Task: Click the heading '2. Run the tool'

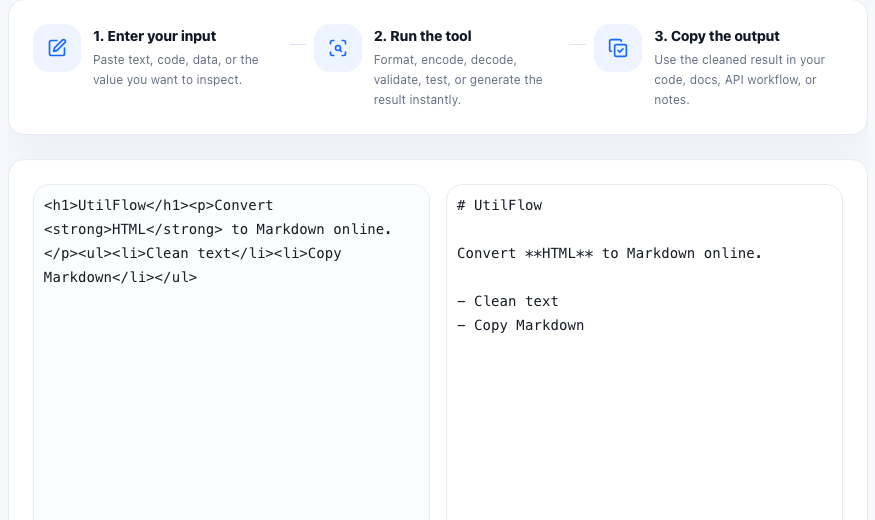Action: (422, 36)
